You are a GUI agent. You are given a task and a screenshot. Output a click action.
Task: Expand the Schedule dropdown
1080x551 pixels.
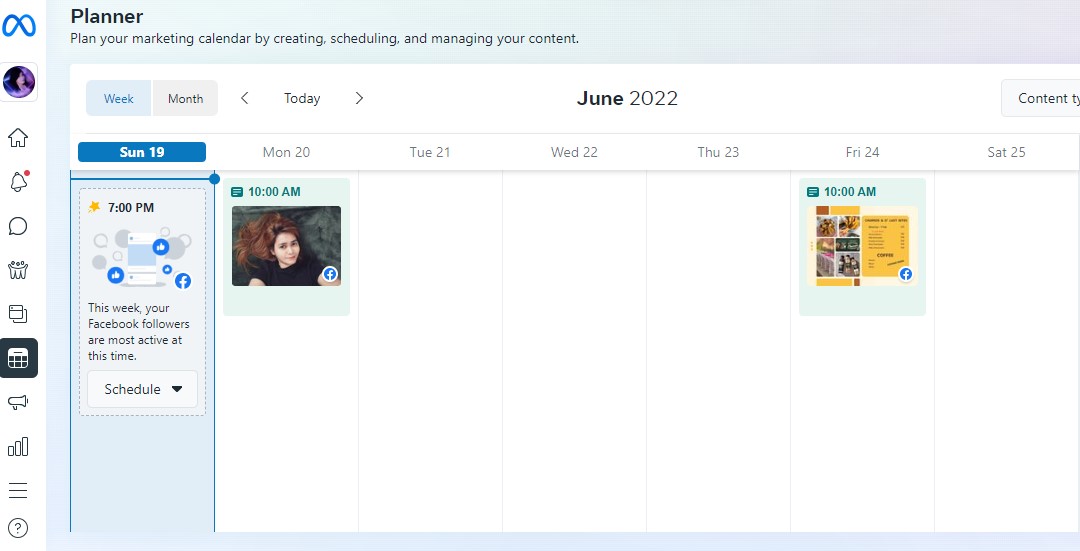(143, 389)
